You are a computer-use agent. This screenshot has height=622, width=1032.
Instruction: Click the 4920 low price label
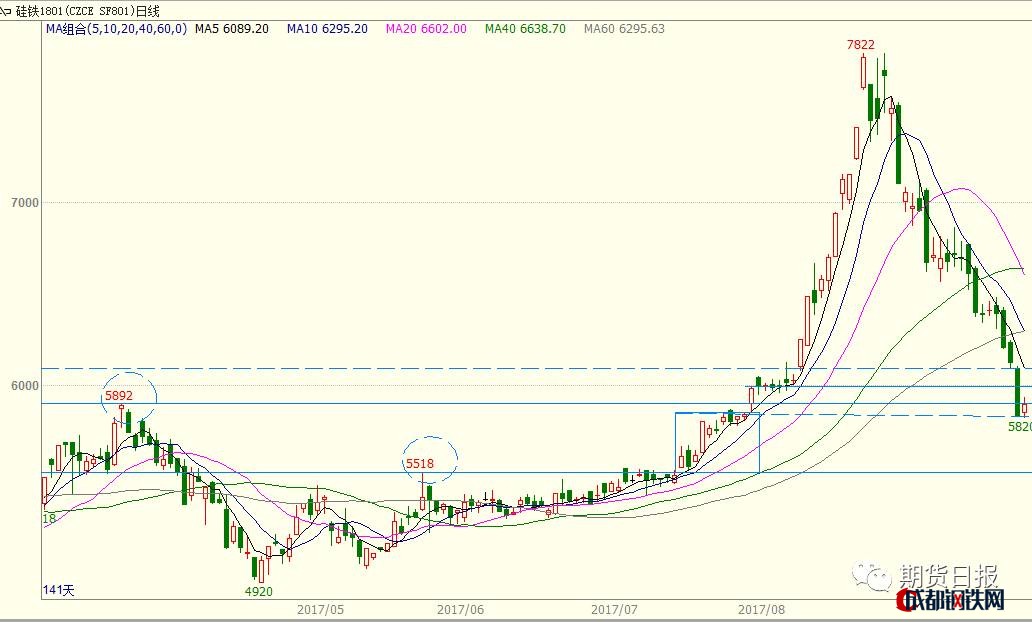pyautogui.click(x=258, y=592)
